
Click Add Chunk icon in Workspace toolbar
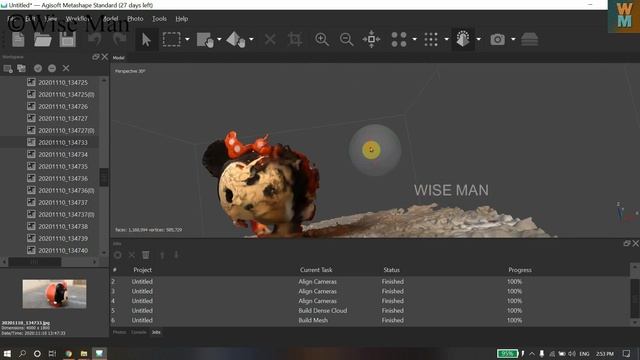point(8,69)
